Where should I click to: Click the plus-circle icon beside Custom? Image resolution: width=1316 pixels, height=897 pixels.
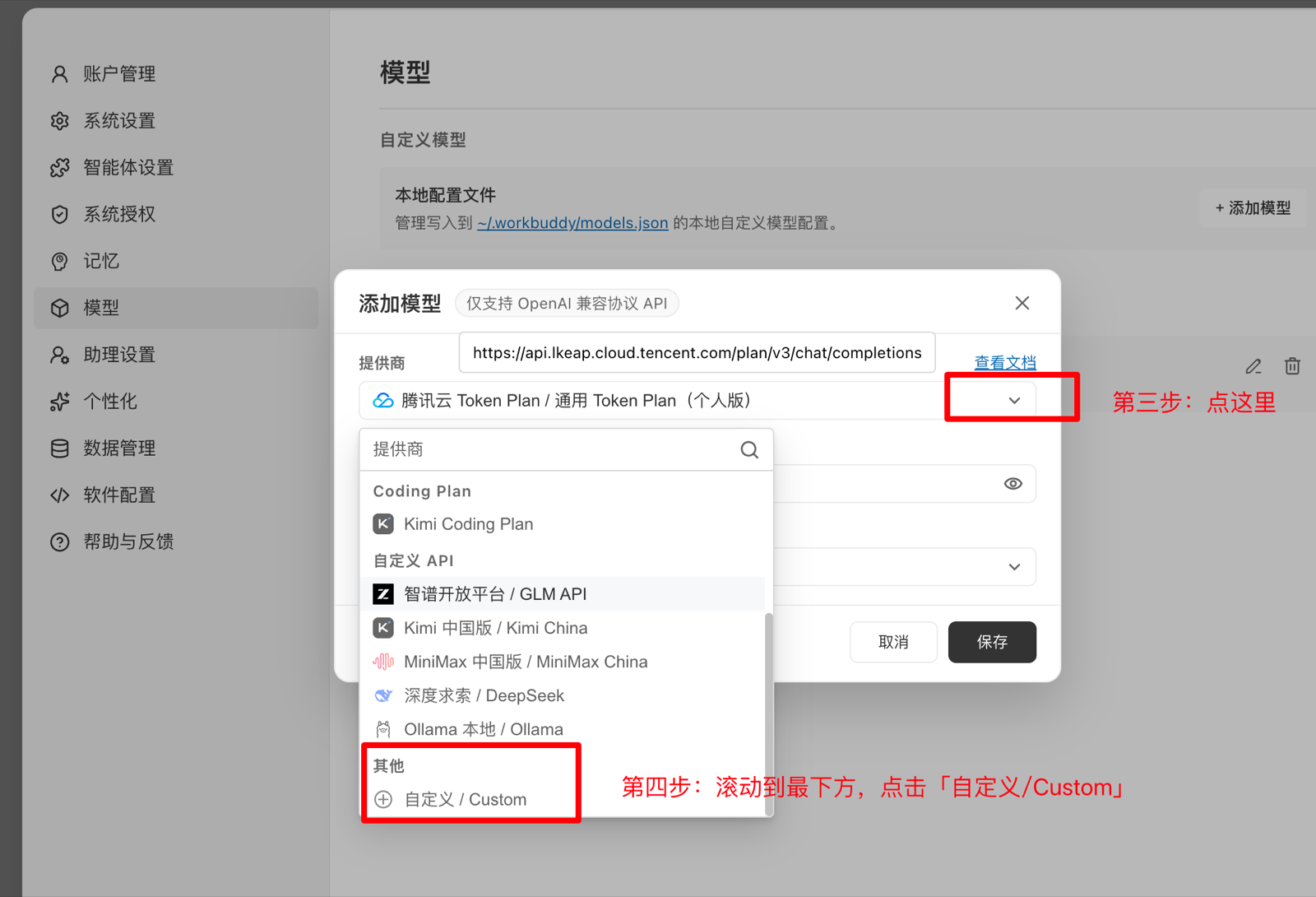click(x=383, y=800)
